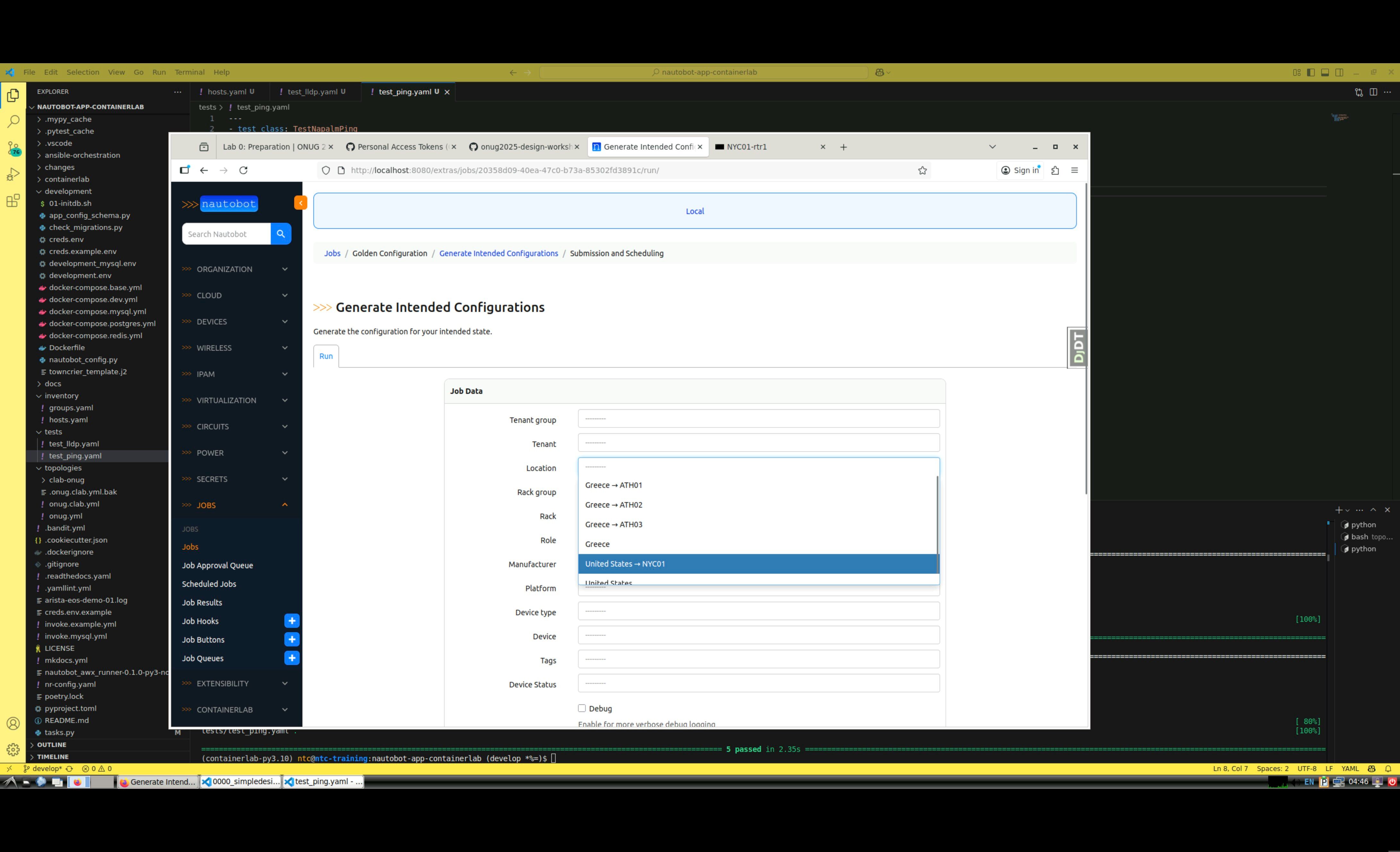Select United States → NYC01 location option
Image resolution: width=1400 pixels, height=852 pixels.
[625, 564]
